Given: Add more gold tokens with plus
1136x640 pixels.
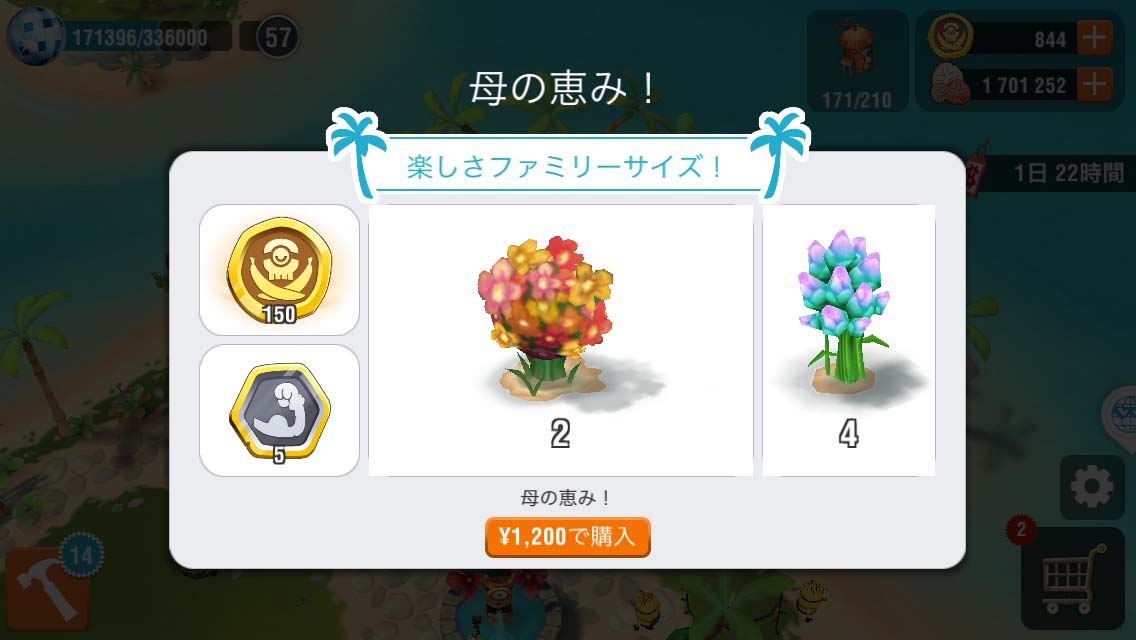Looking at the screenshot, I should (x=1095, y=38).
